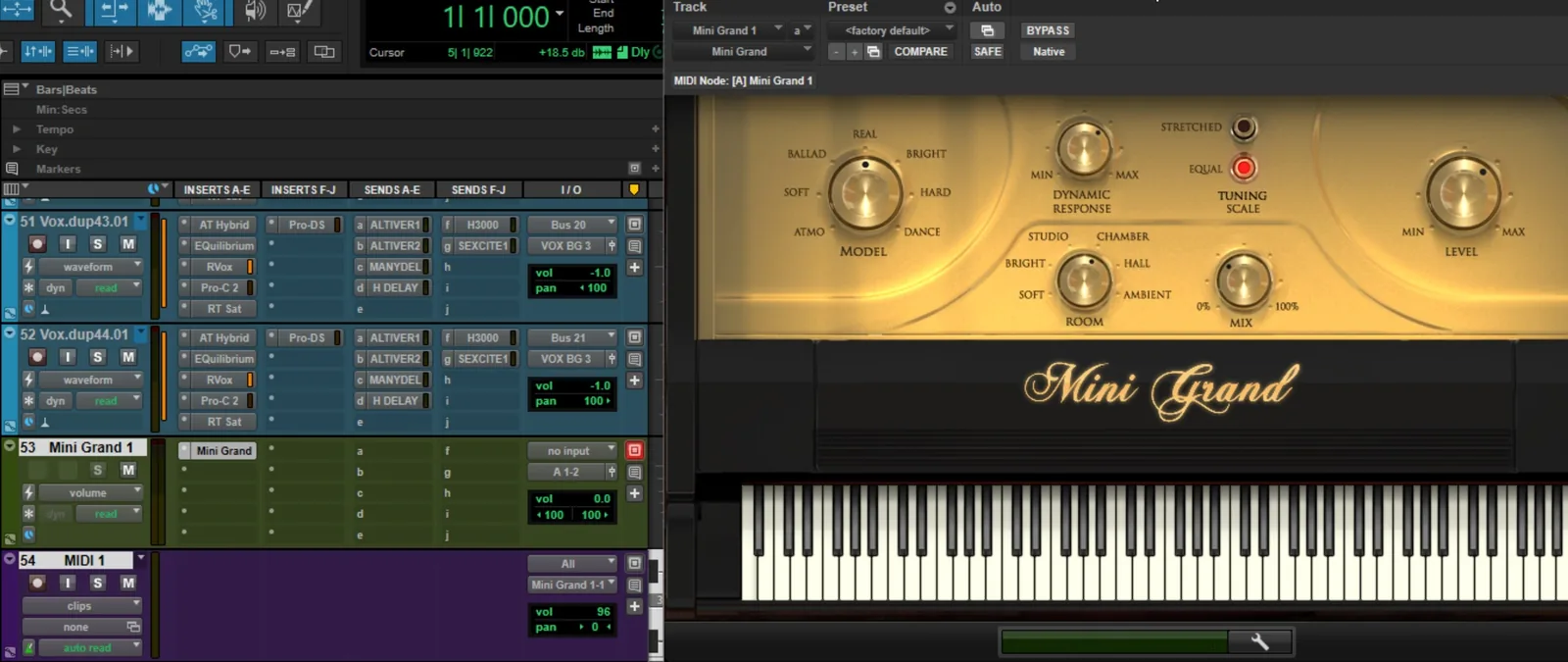
Task: Open the main counter format dropdown arrow
Action: pos(560,14)
